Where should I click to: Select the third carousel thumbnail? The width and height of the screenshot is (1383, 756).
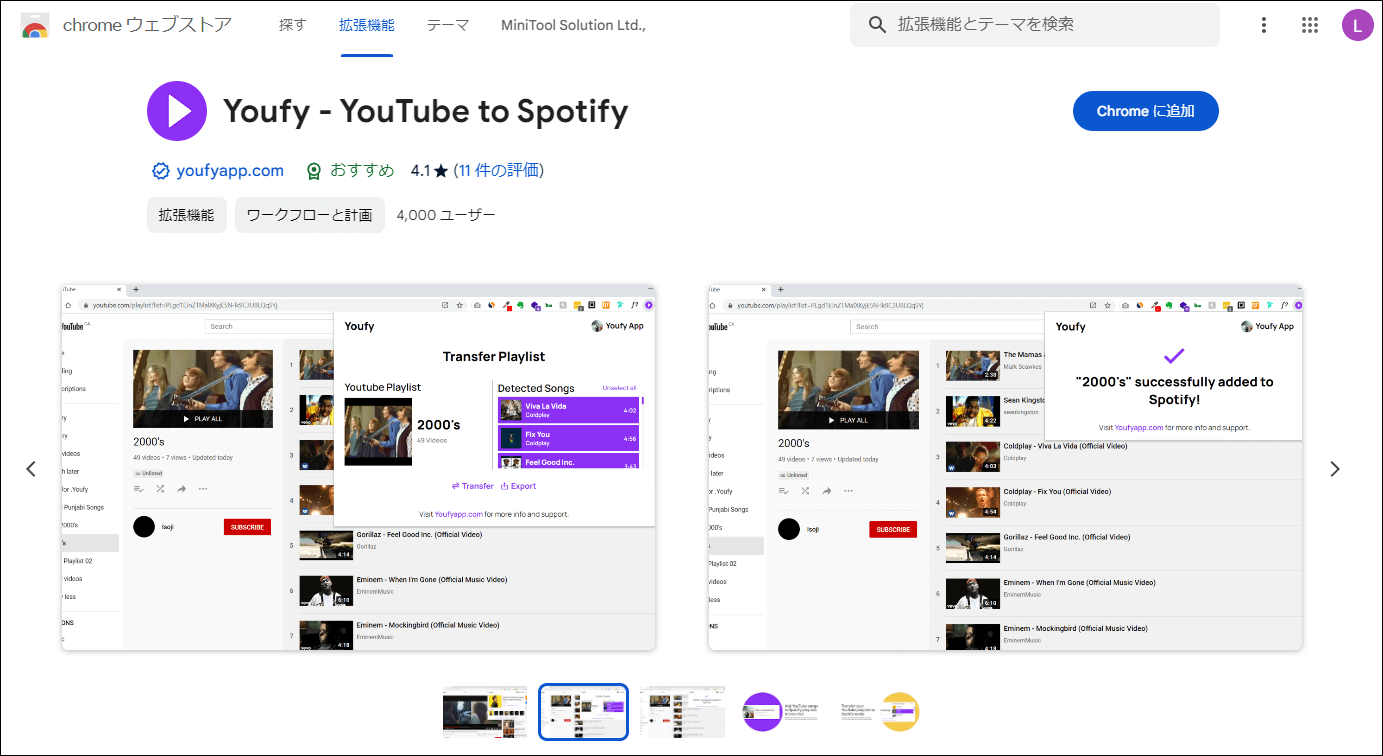(682, 712)
